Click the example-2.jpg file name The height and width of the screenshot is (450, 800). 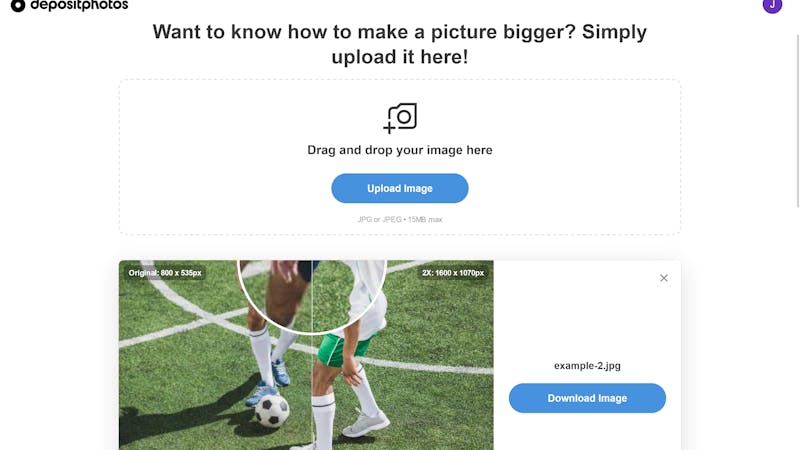pos(587,366)
